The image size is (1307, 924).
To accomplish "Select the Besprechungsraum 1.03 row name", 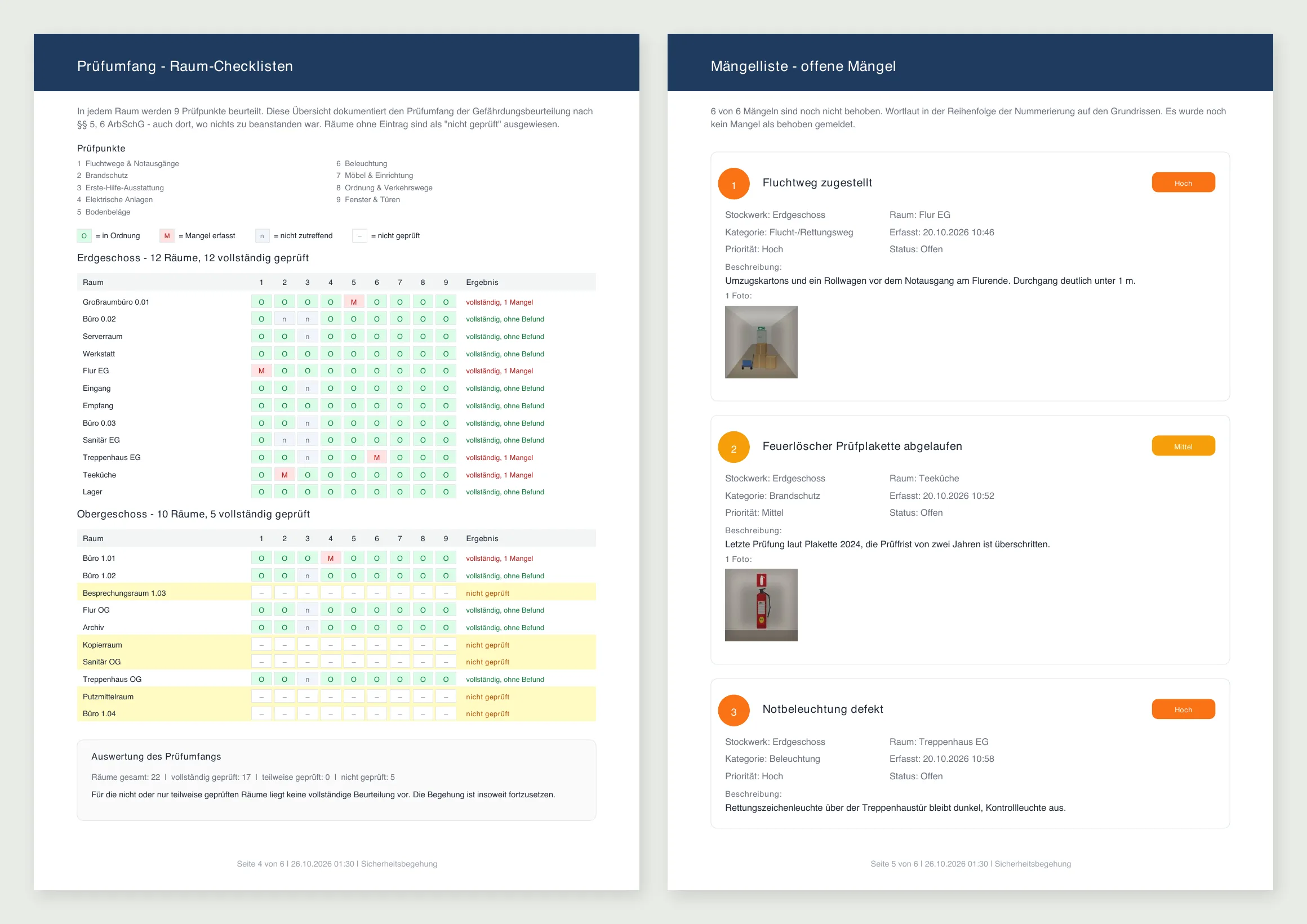I will tap(124, 593).
